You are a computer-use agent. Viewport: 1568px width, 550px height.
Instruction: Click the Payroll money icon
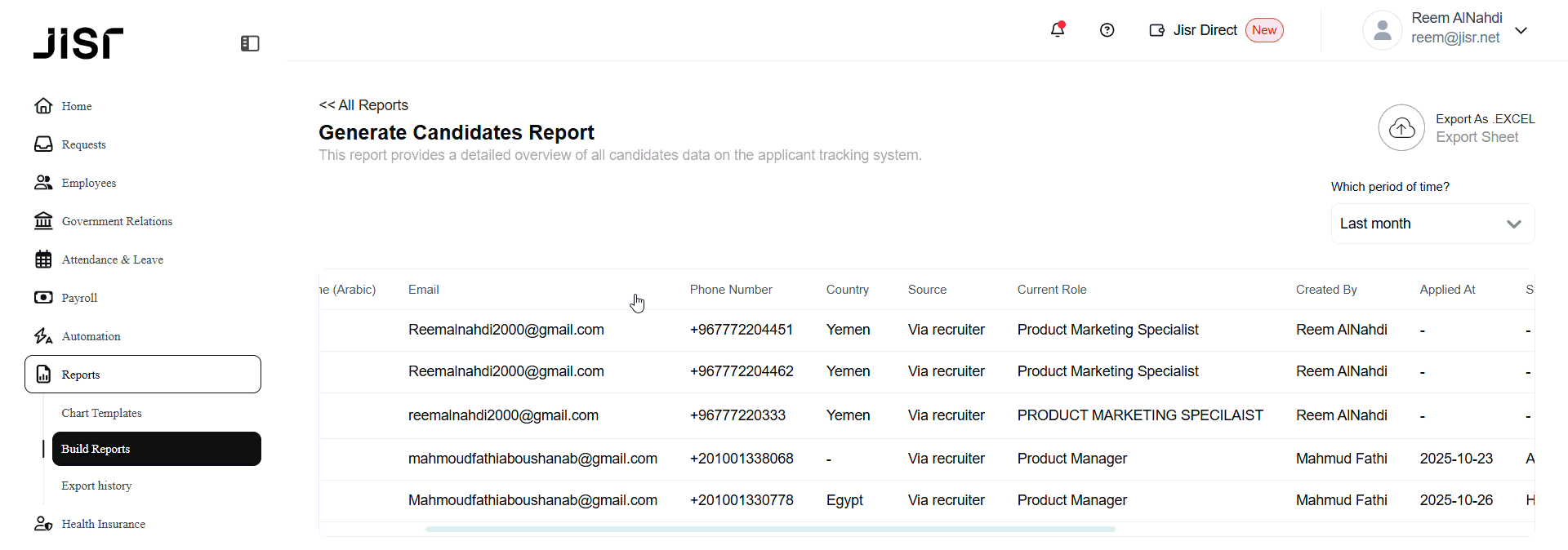[43, 298]
